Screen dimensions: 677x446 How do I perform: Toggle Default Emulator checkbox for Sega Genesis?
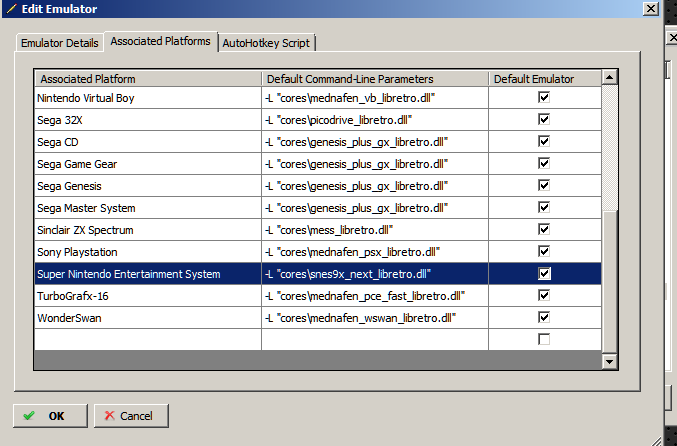click(x=544, y=185)
